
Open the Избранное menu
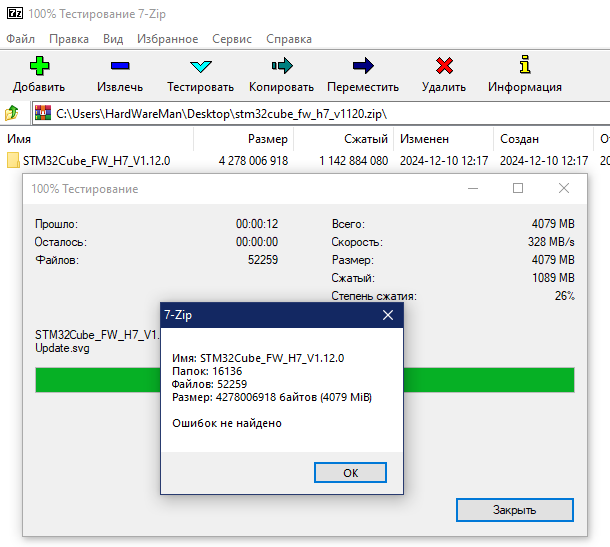(168, 39)
